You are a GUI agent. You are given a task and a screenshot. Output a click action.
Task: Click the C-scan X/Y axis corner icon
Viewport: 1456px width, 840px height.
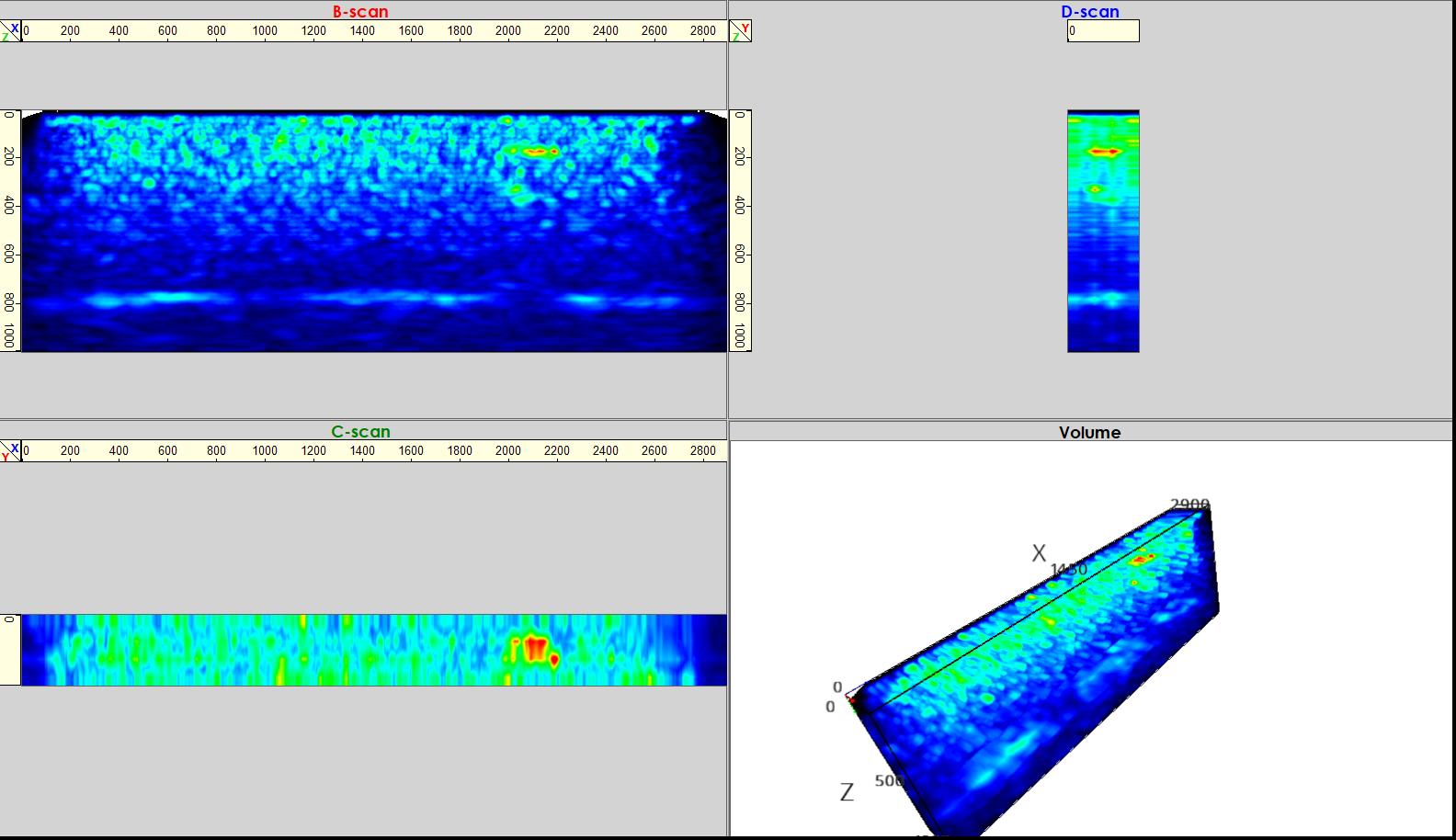10,451
